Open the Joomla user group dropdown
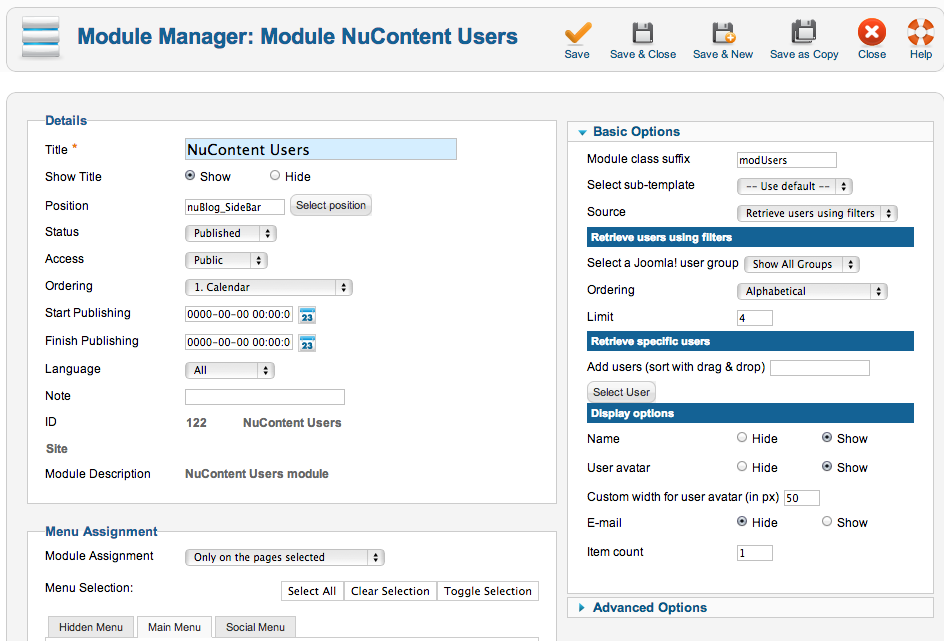This screenshot has width=944, height=641. (800, 264)
